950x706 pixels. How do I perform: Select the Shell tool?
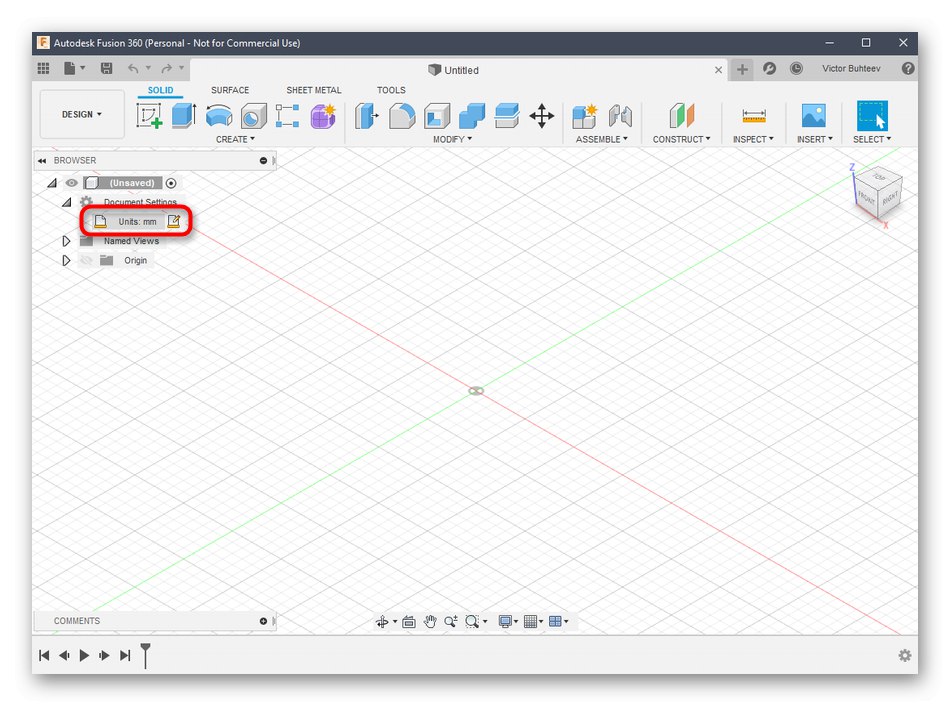[x=437, y=115]
